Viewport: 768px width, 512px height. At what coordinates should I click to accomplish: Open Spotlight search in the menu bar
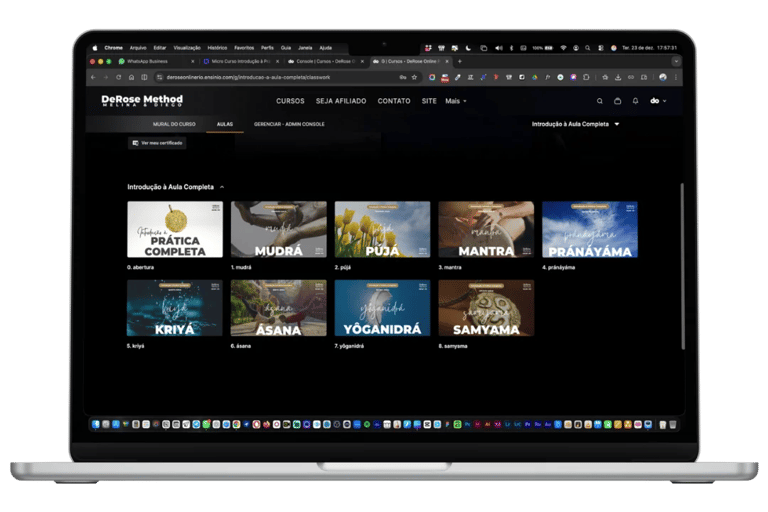pyautogui.click(x=587, y=48)
